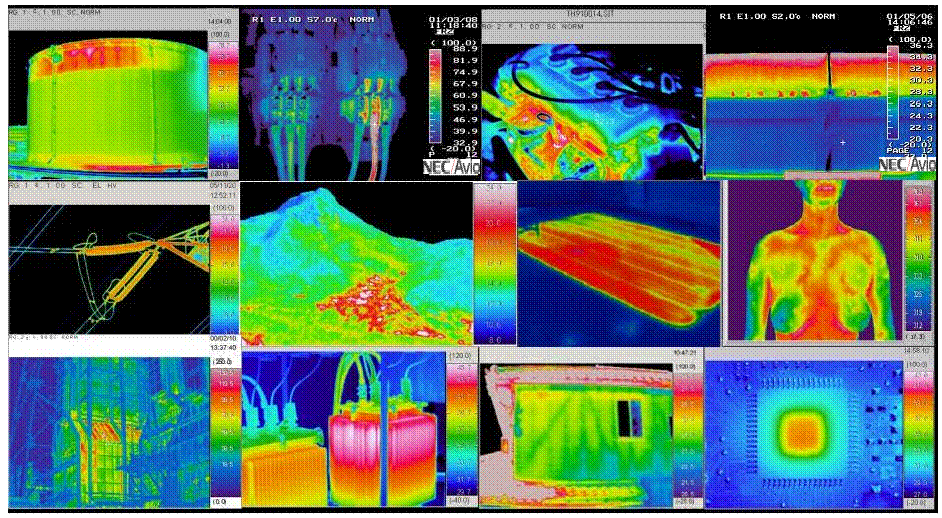Open the car engine thermal image
The width and height of the screenshot is (942, 518).
[x=592, y=111]
